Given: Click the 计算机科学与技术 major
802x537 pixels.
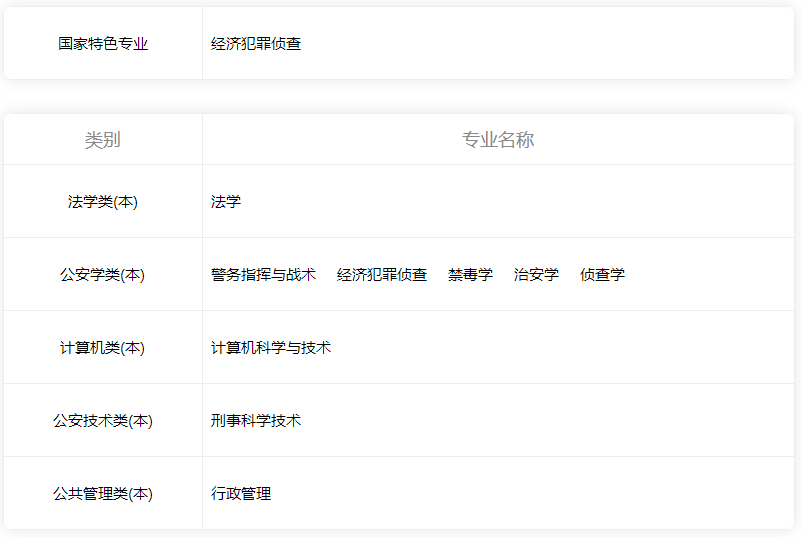Looking at the screenshot, I should point(271,348).
